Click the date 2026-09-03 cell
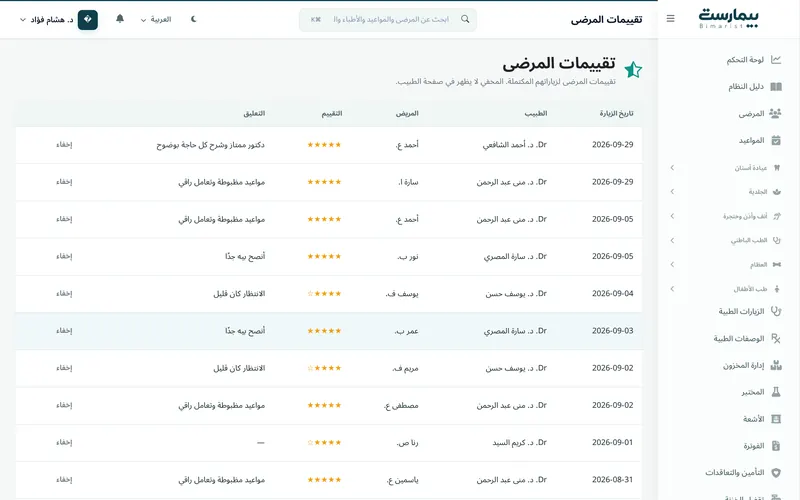This screenshot has height=500, width=800. pyautogui.click(x=613, y=331)
